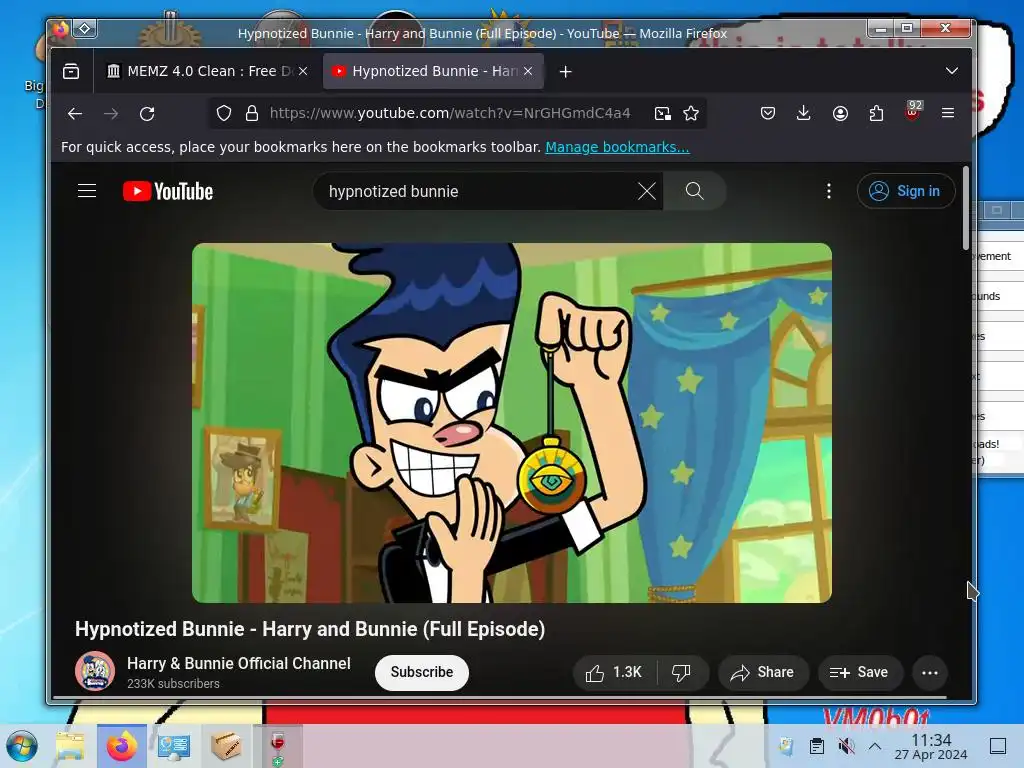This screenshot has height=768, width=1024.
Task: Expand hidden system tray icons
Action: (875, 746)
